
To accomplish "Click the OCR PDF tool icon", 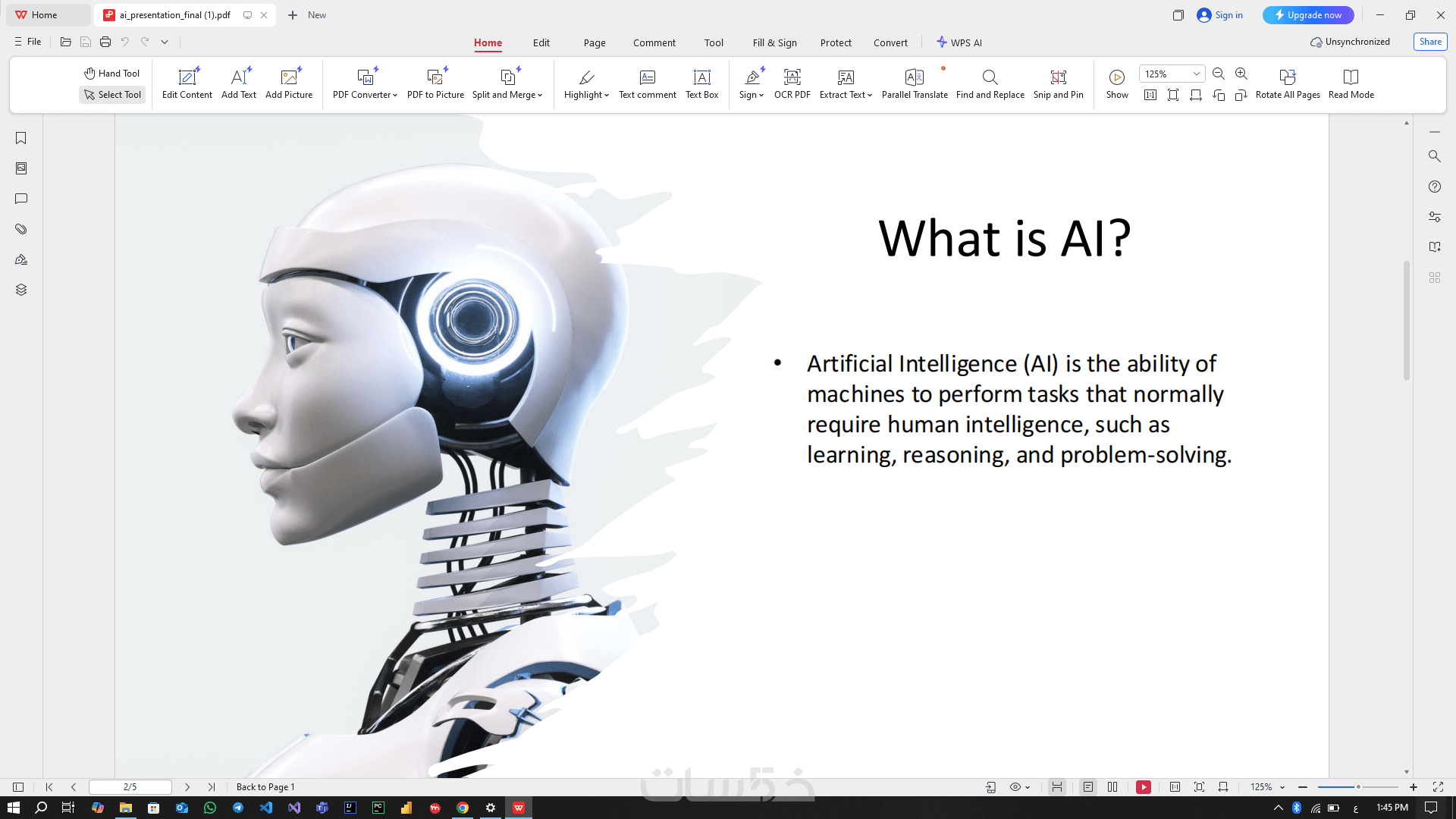I will (792, 77).
